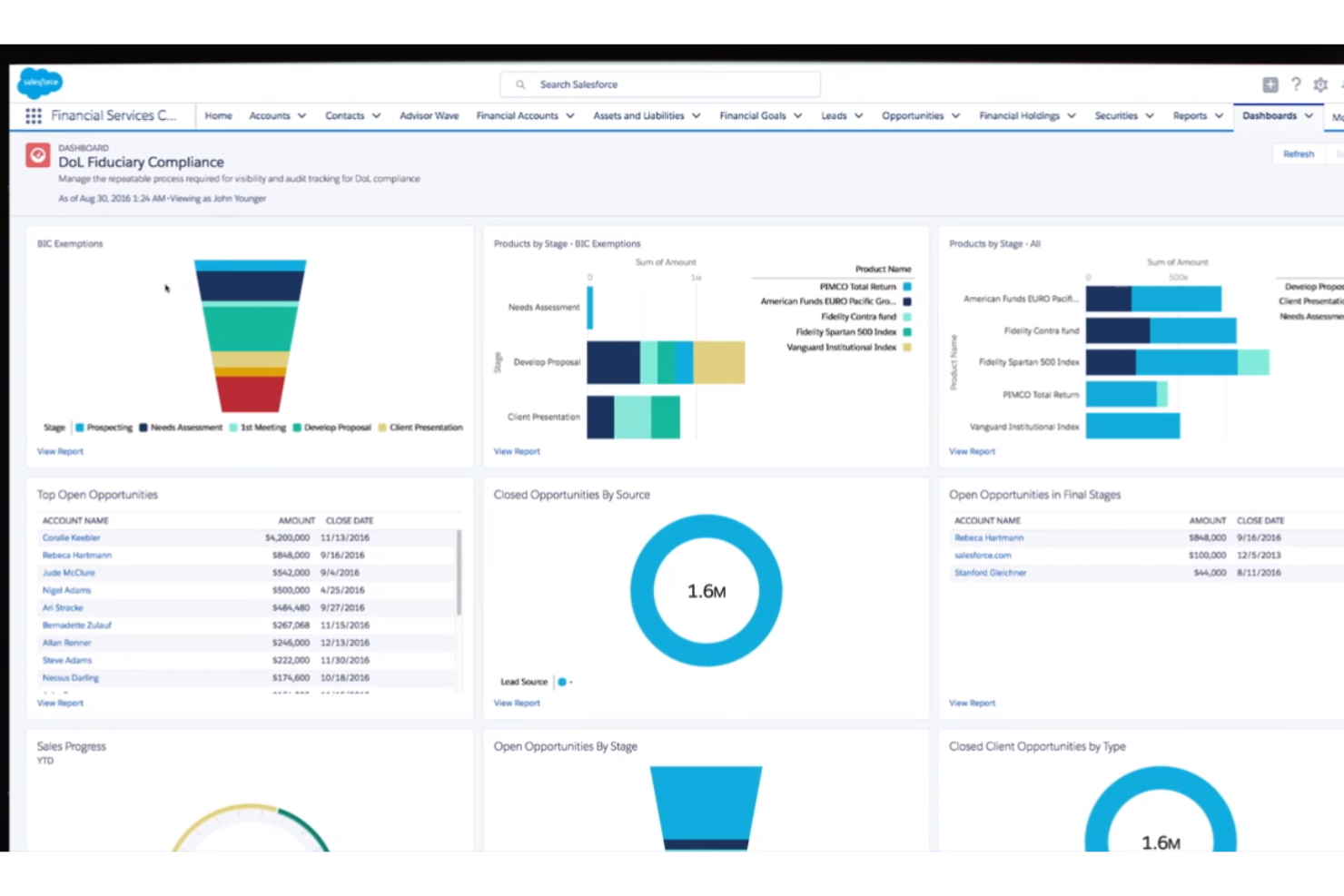Click the Sales Progress YTD gauge
The height and width of the screenshot is (896, 1344).
point(250,826)
